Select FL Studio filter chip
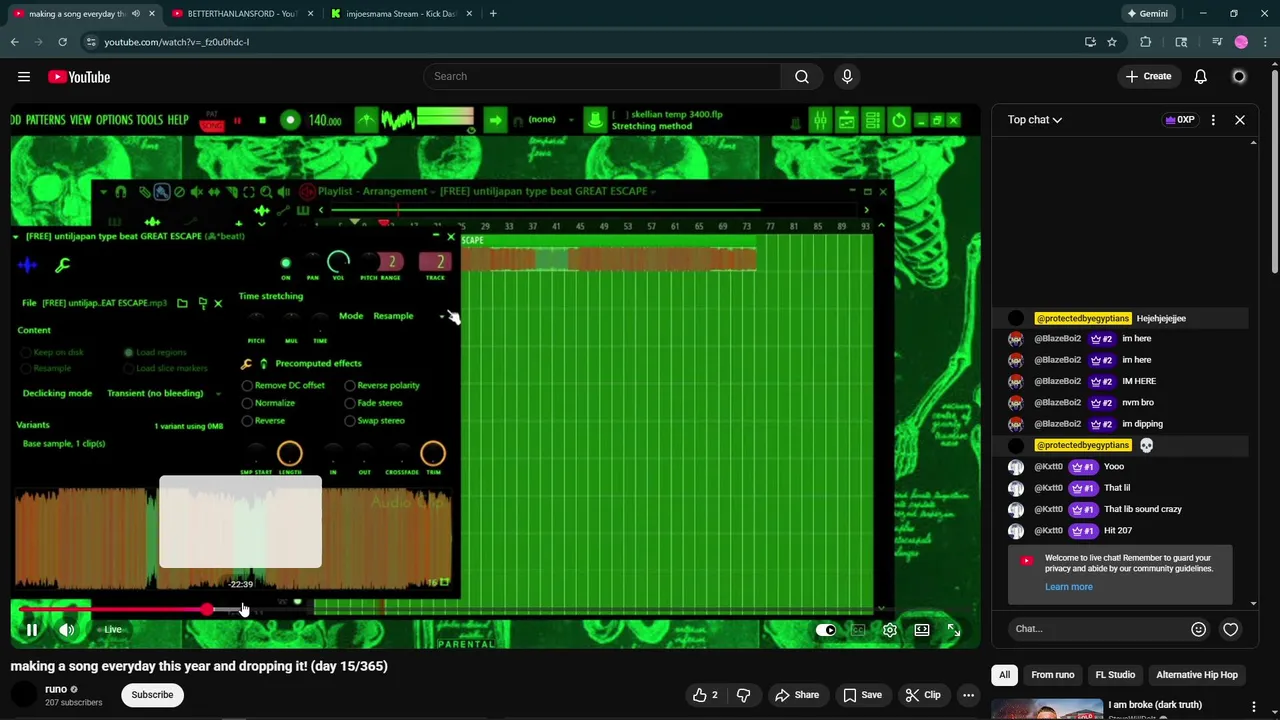Screen dimensions: 1280x720 point(1115,675)
